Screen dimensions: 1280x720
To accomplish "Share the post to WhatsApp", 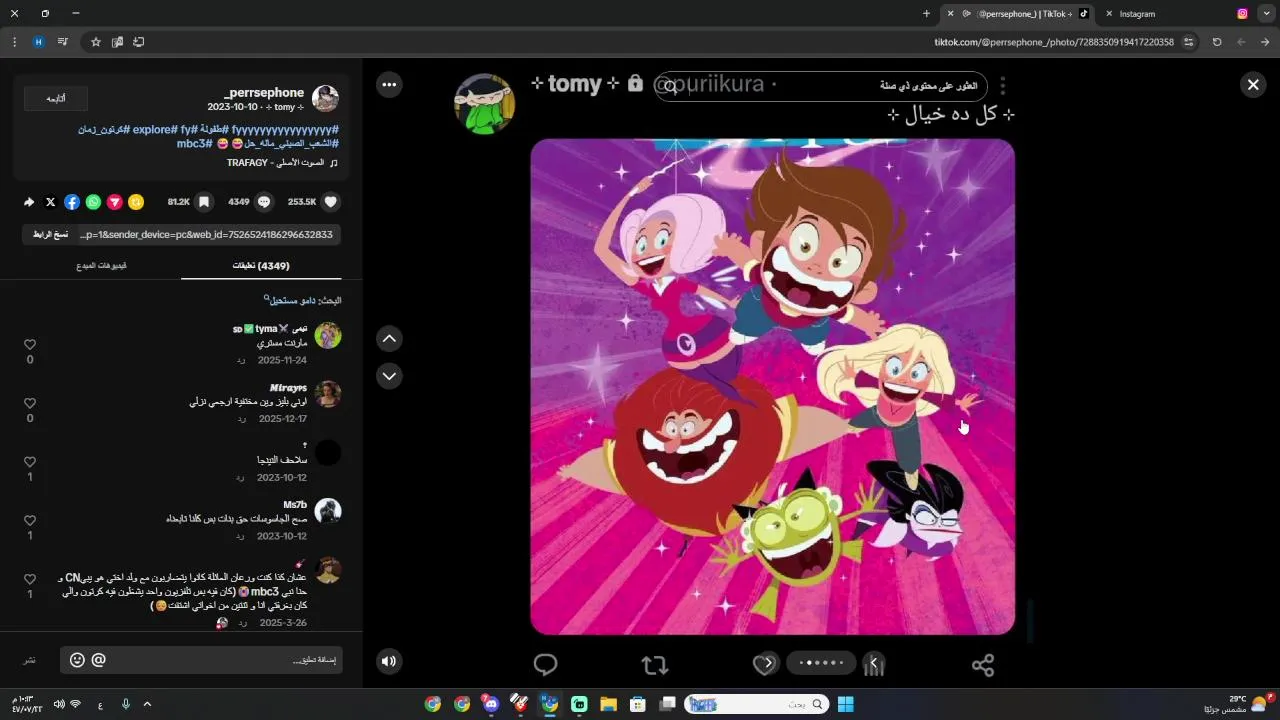I will 93,202.
